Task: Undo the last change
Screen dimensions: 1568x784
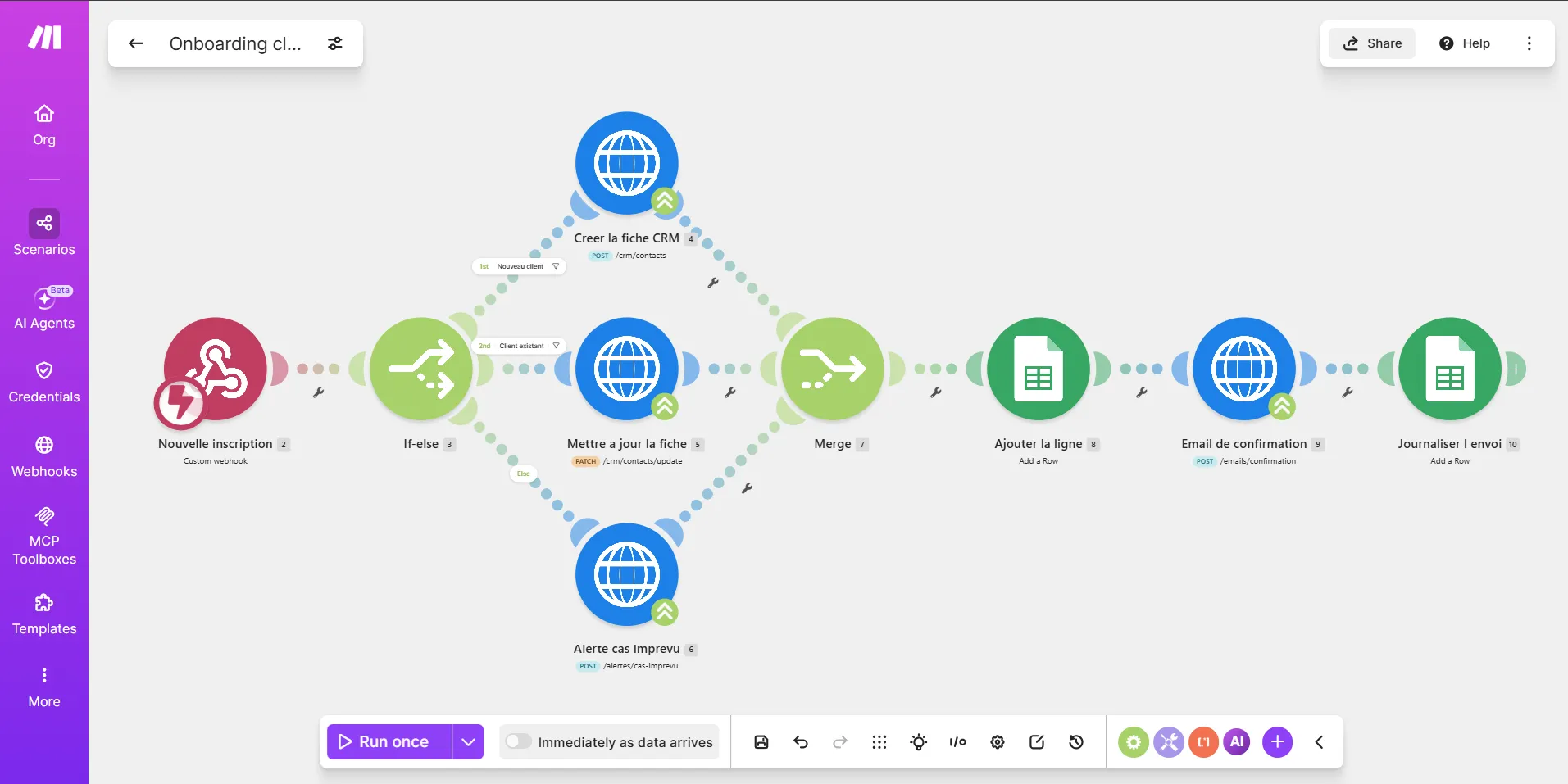Action: pos(801,742)
